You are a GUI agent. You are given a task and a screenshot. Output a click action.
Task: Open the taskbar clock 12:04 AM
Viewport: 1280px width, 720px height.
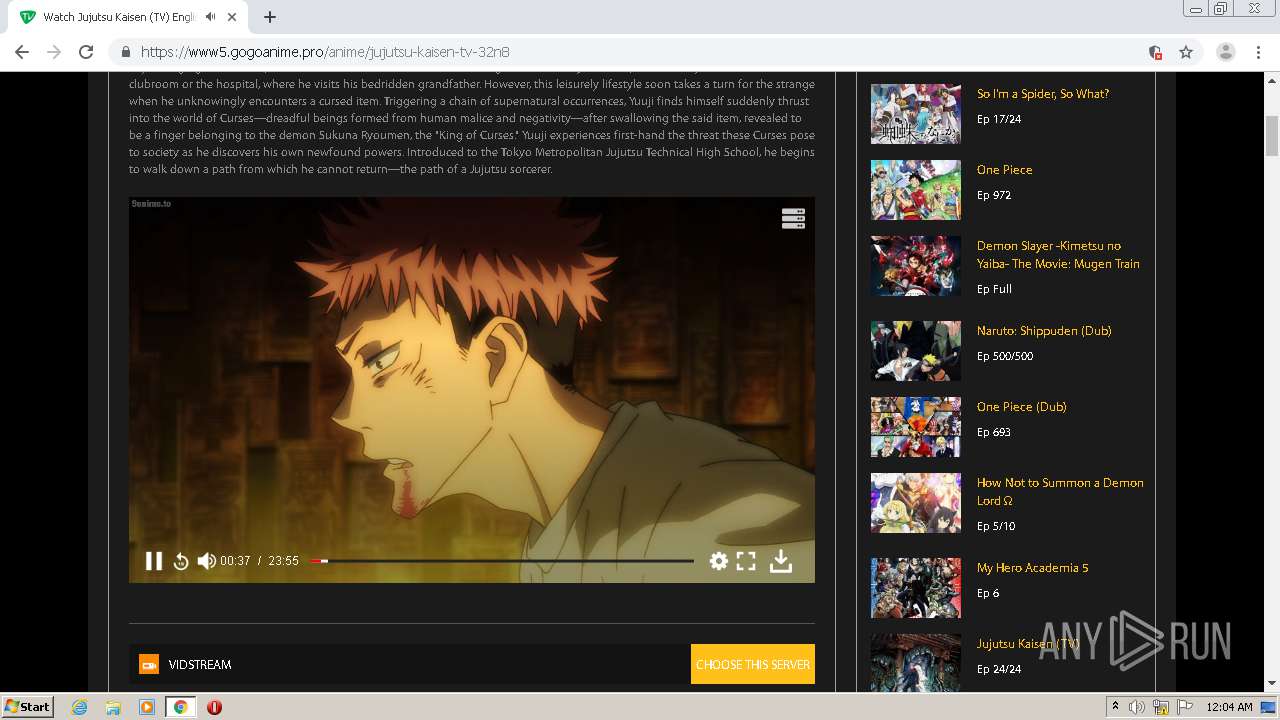1229,707
